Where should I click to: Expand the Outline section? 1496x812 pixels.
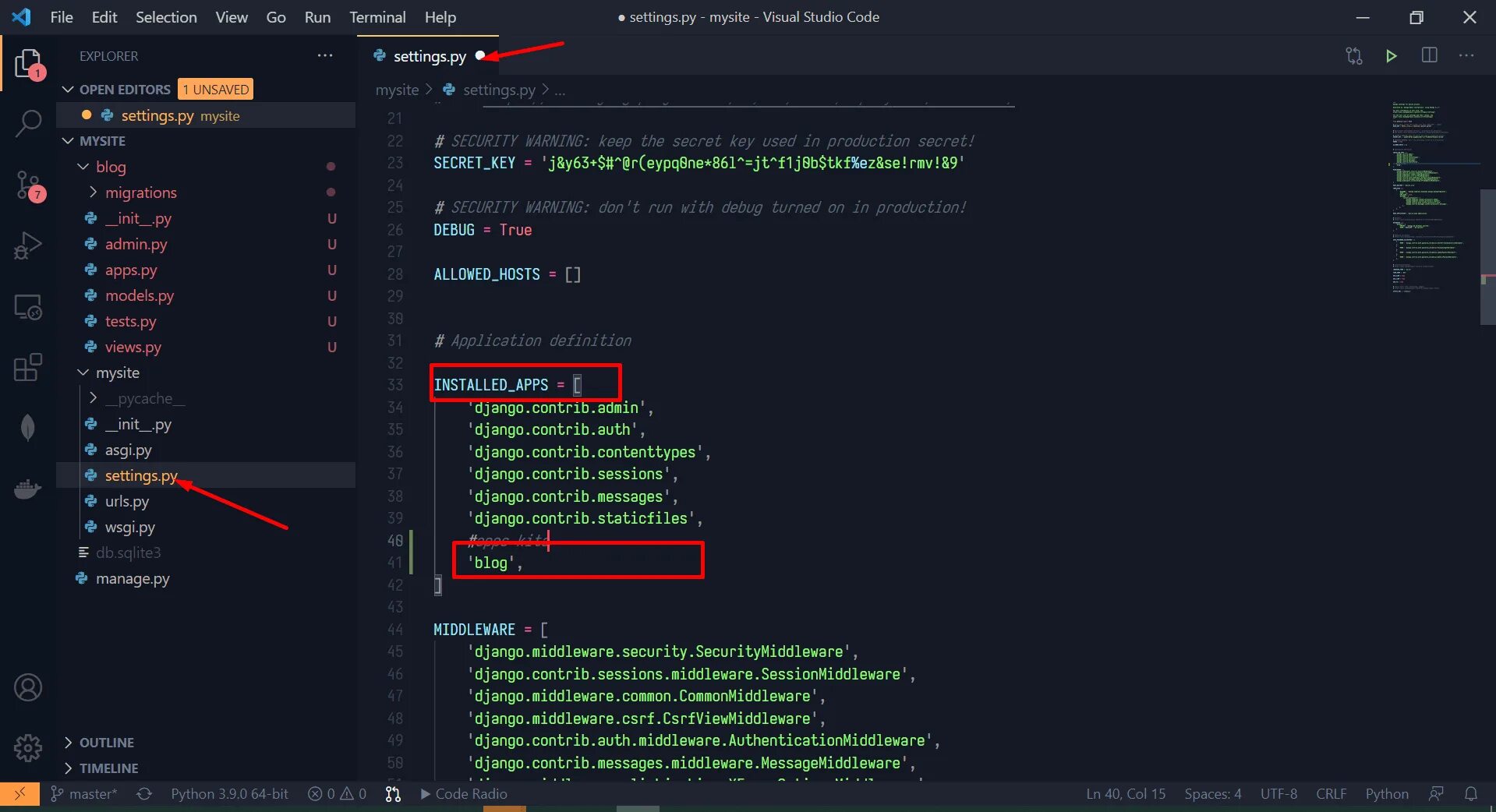point(68,743)
